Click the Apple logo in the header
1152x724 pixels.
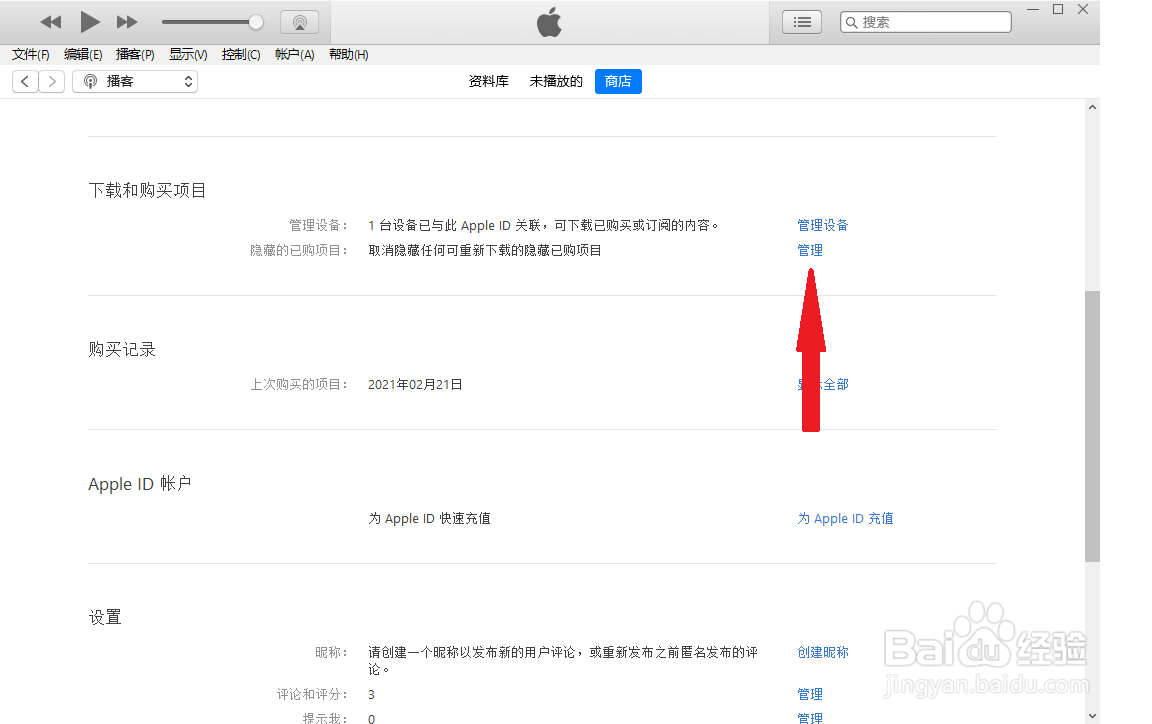pyautogui.click(x=549, y=22)
